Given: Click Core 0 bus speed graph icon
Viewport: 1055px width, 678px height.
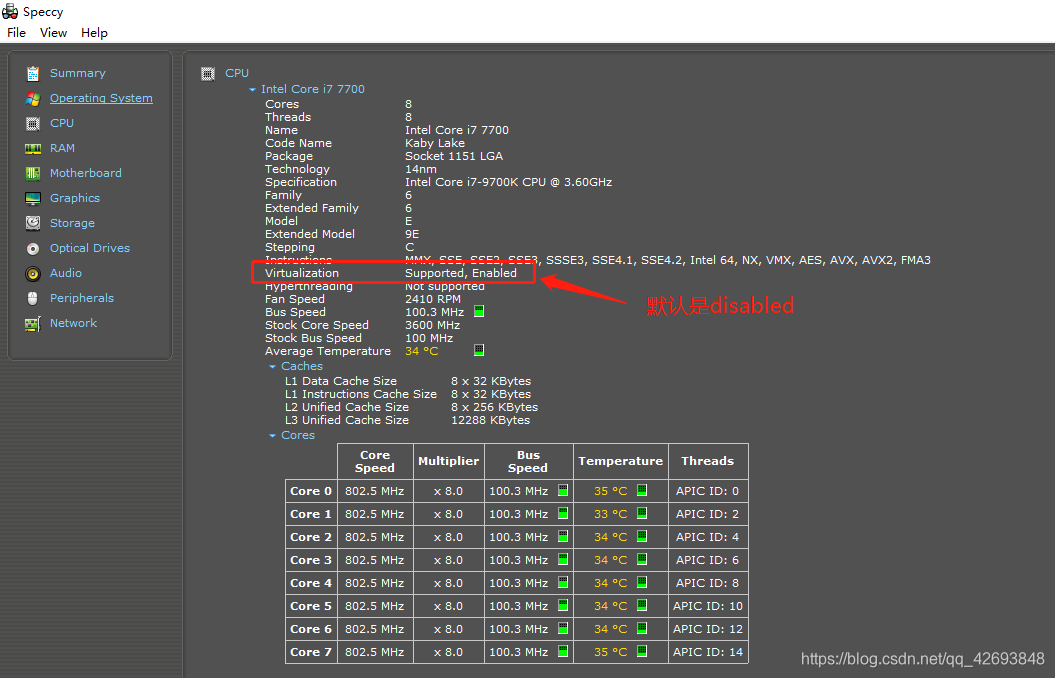Looking at the screenshot, I should (562, 490).
